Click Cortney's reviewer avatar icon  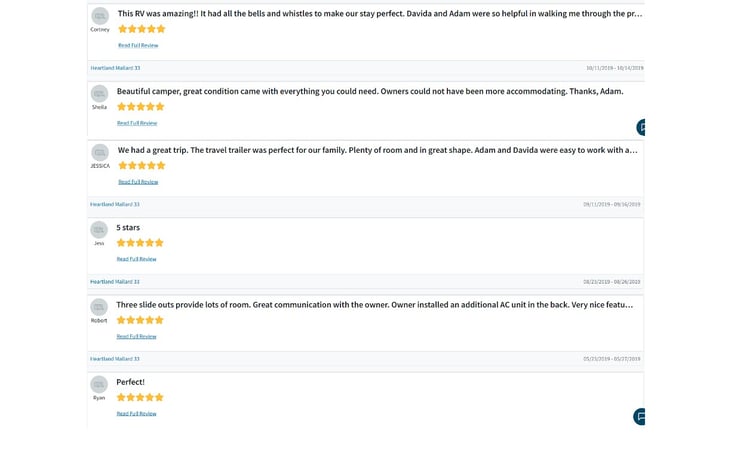pos(100,16)
